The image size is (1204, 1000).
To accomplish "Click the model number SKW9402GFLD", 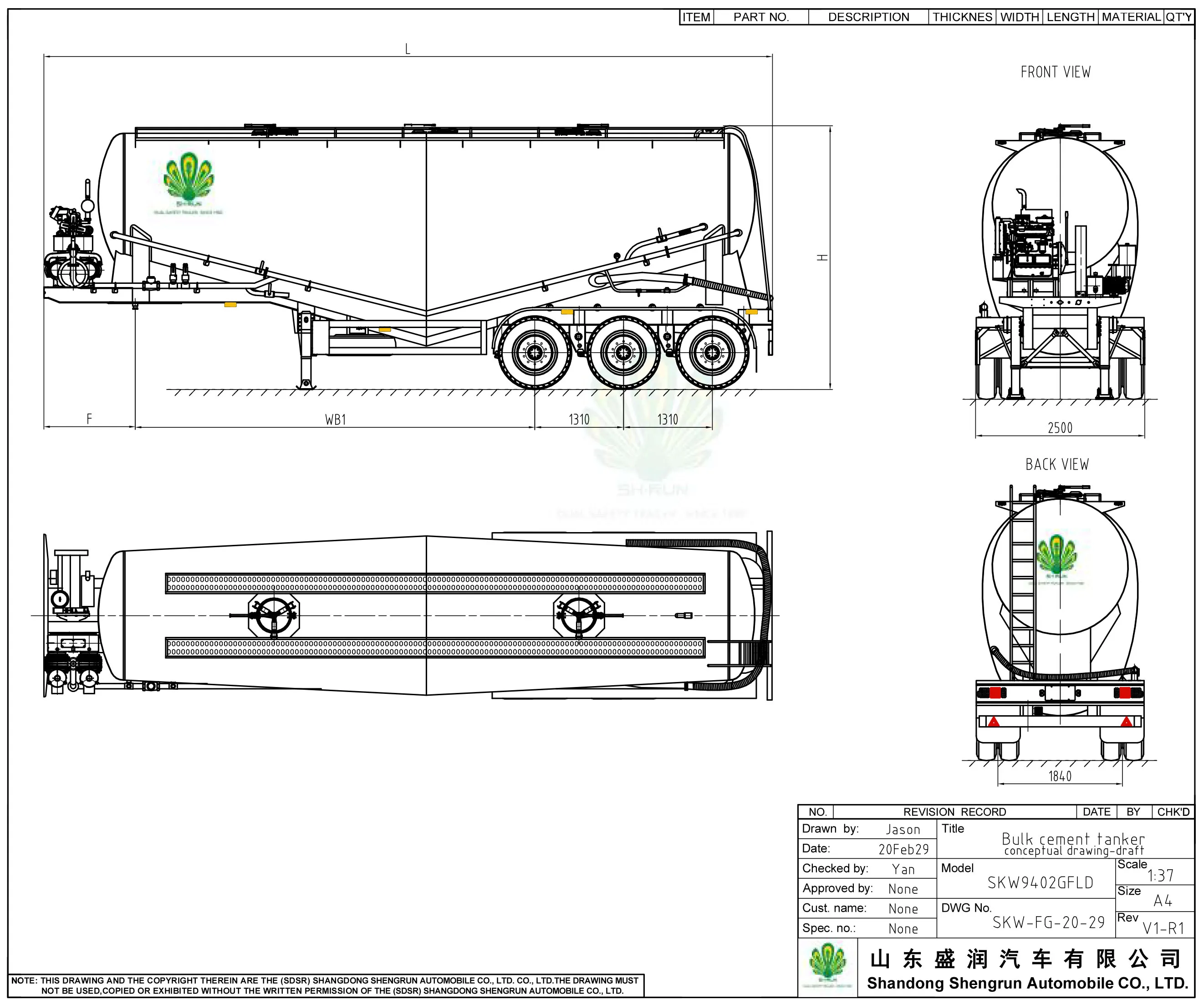I will click(x=1040, y=883).
